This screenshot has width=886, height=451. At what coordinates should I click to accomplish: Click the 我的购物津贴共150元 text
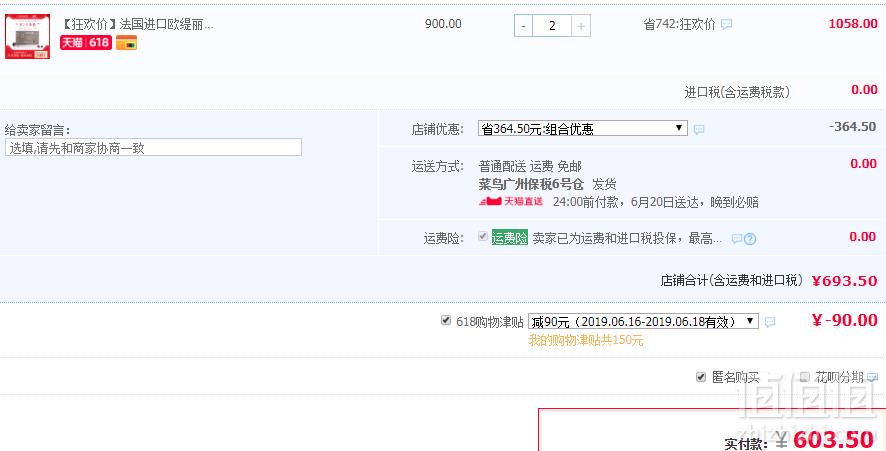(586, 340)
